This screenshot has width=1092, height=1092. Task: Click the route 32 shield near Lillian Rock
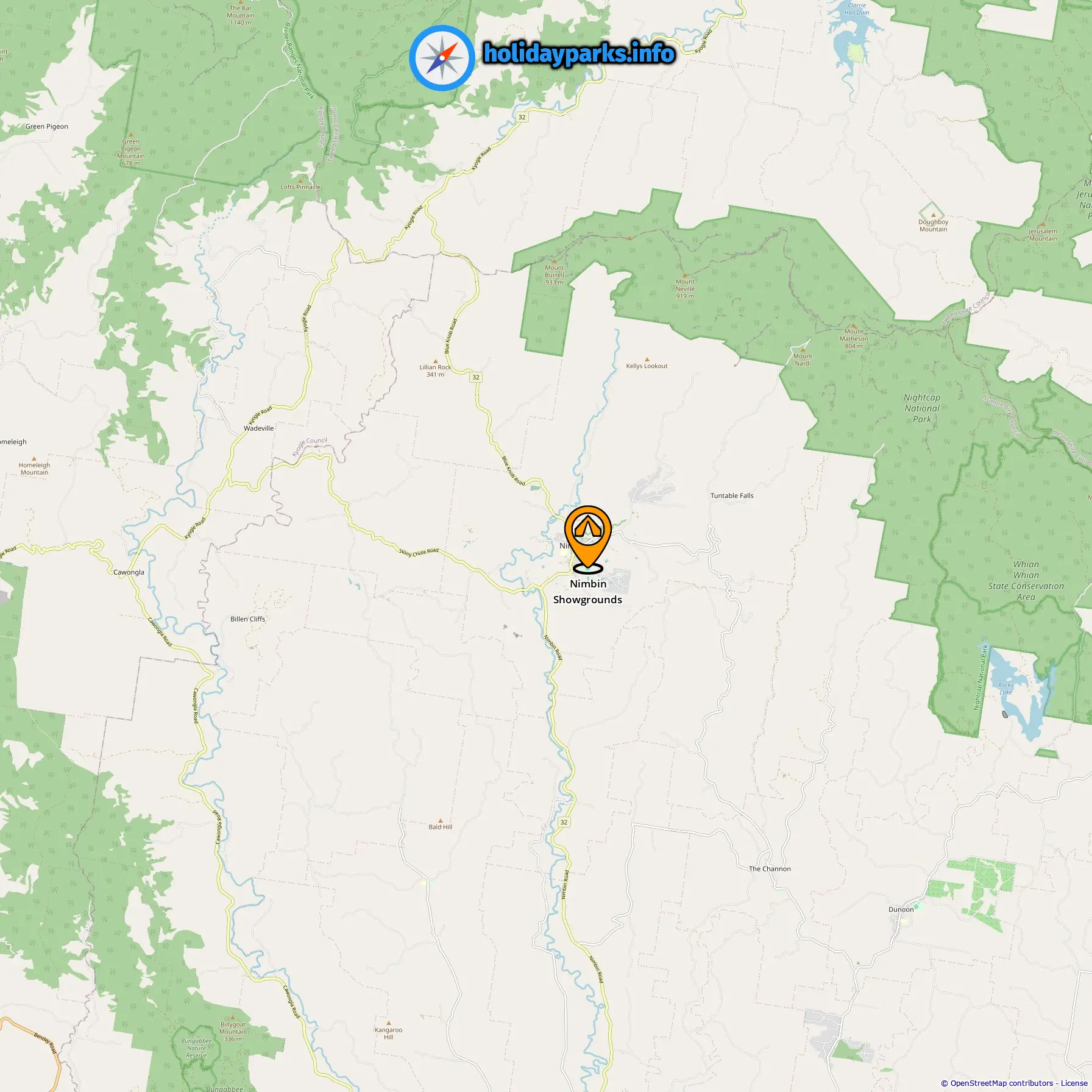(476, 377)
